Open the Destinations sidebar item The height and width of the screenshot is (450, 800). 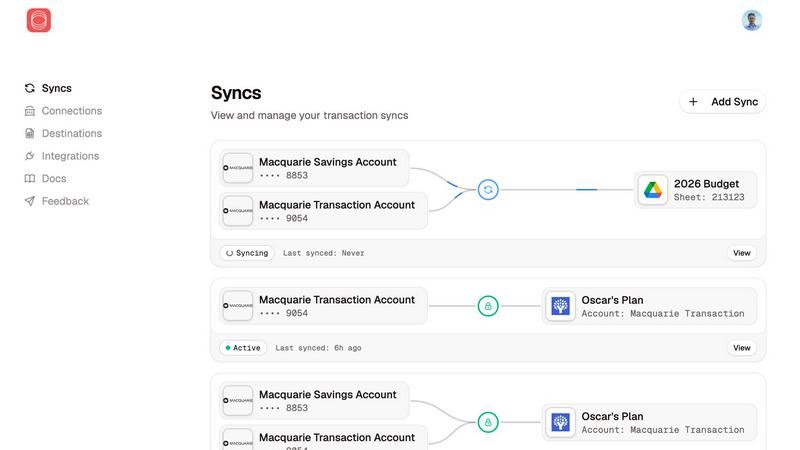click(x=71, y=133)
